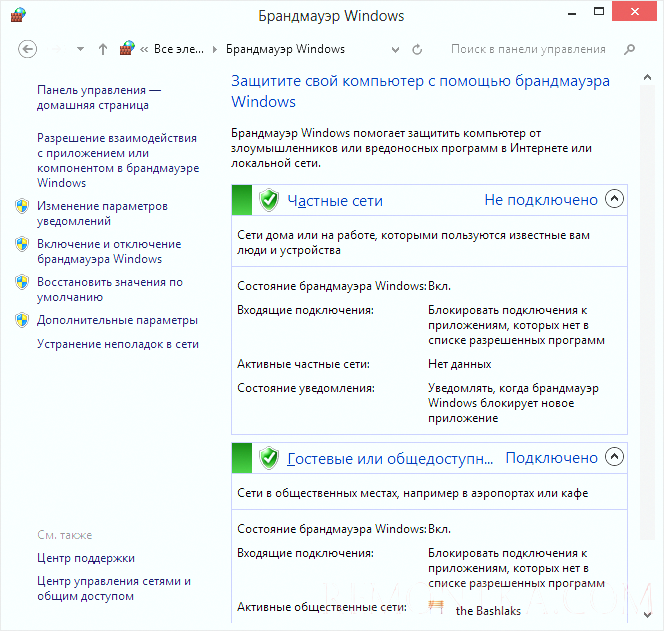Collapse the Частные сети section
The image size is (664, 631).
(615, 199)
